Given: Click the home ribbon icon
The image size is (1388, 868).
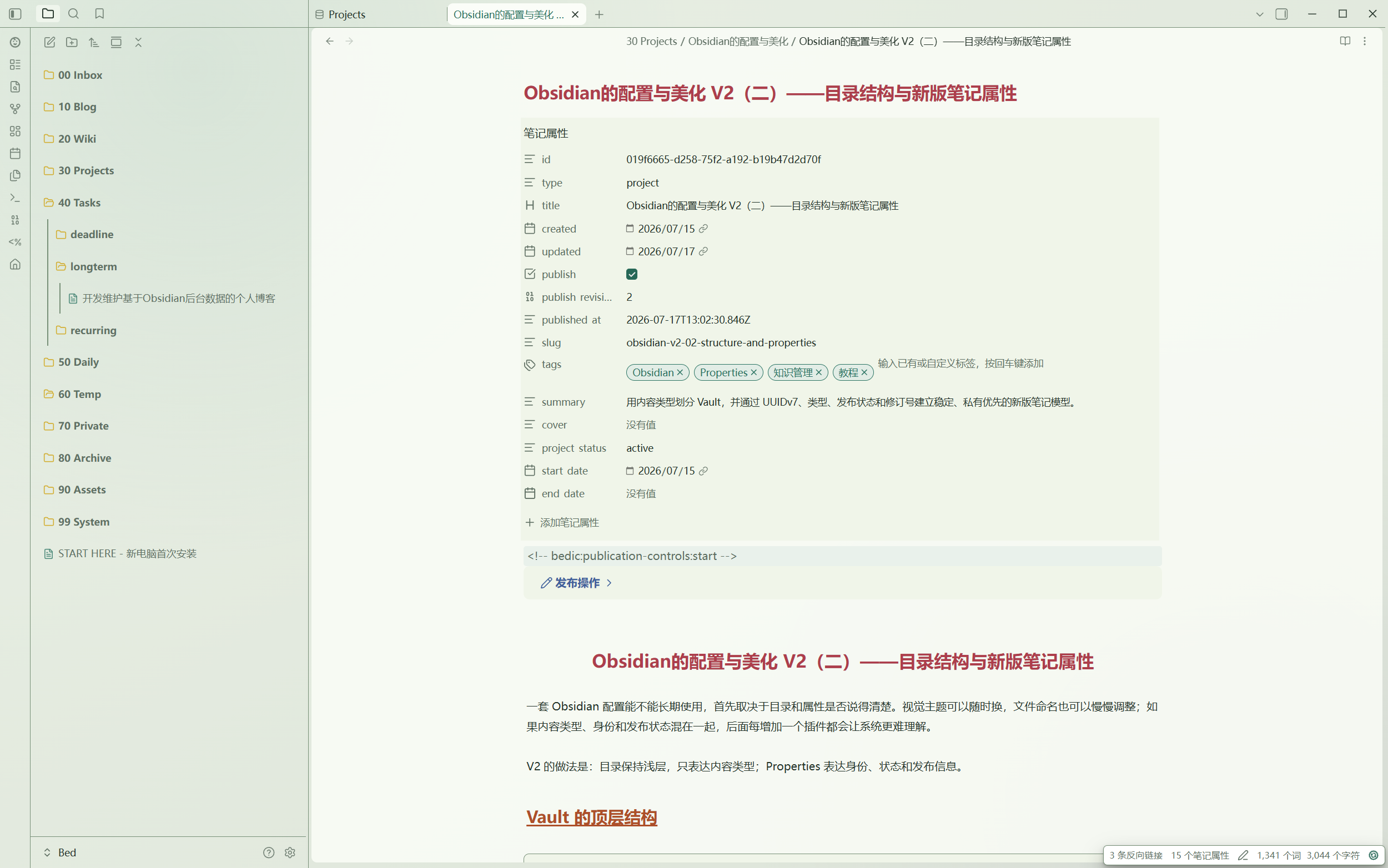Looking at the screenshot, I should [16, 264].
